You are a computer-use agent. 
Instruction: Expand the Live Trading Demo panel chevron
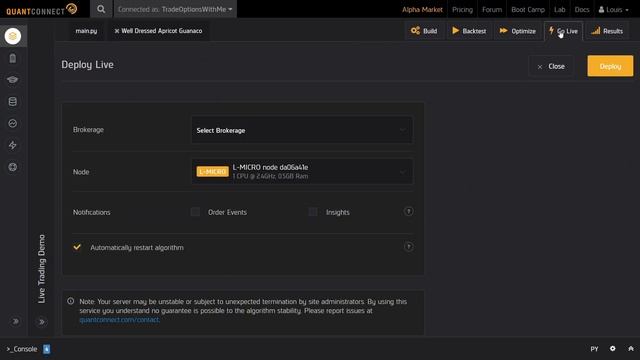pyautogui.click(x=42, y=322)
